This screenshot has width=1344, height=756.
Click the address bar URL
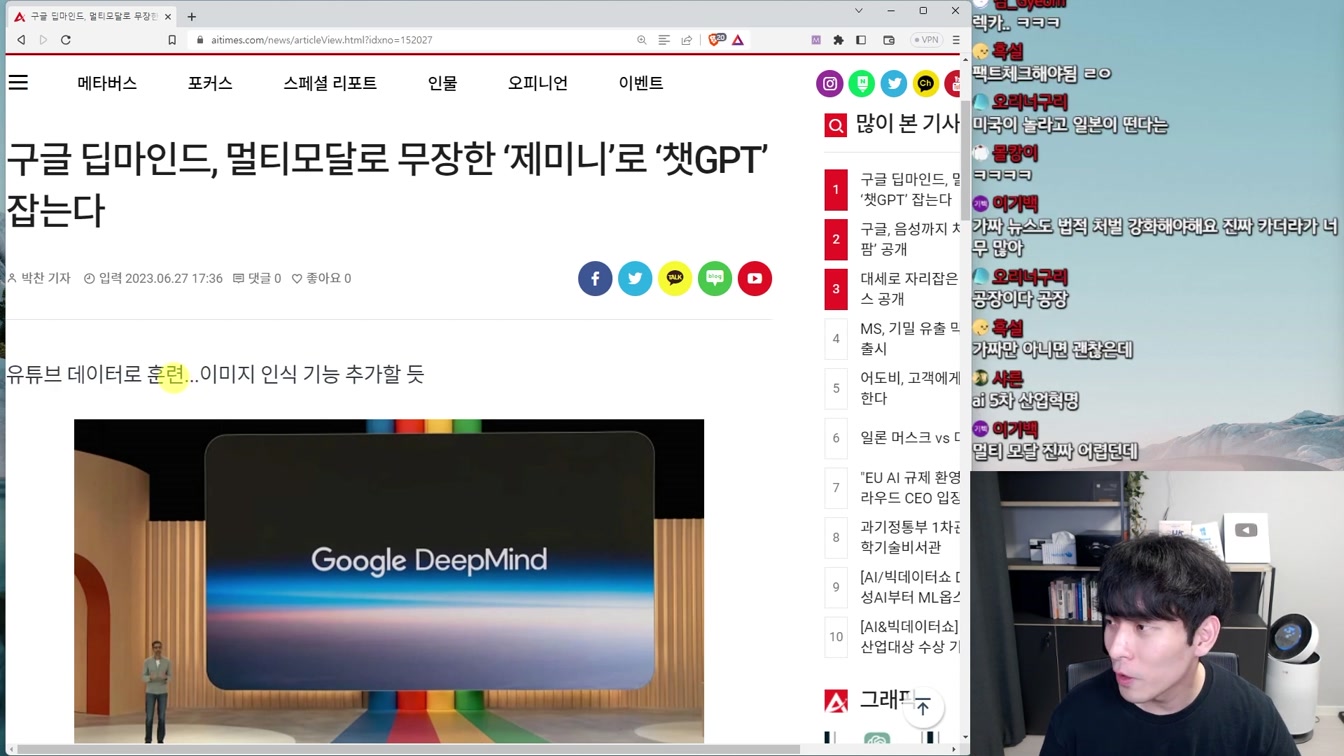[x=322, y=40]
